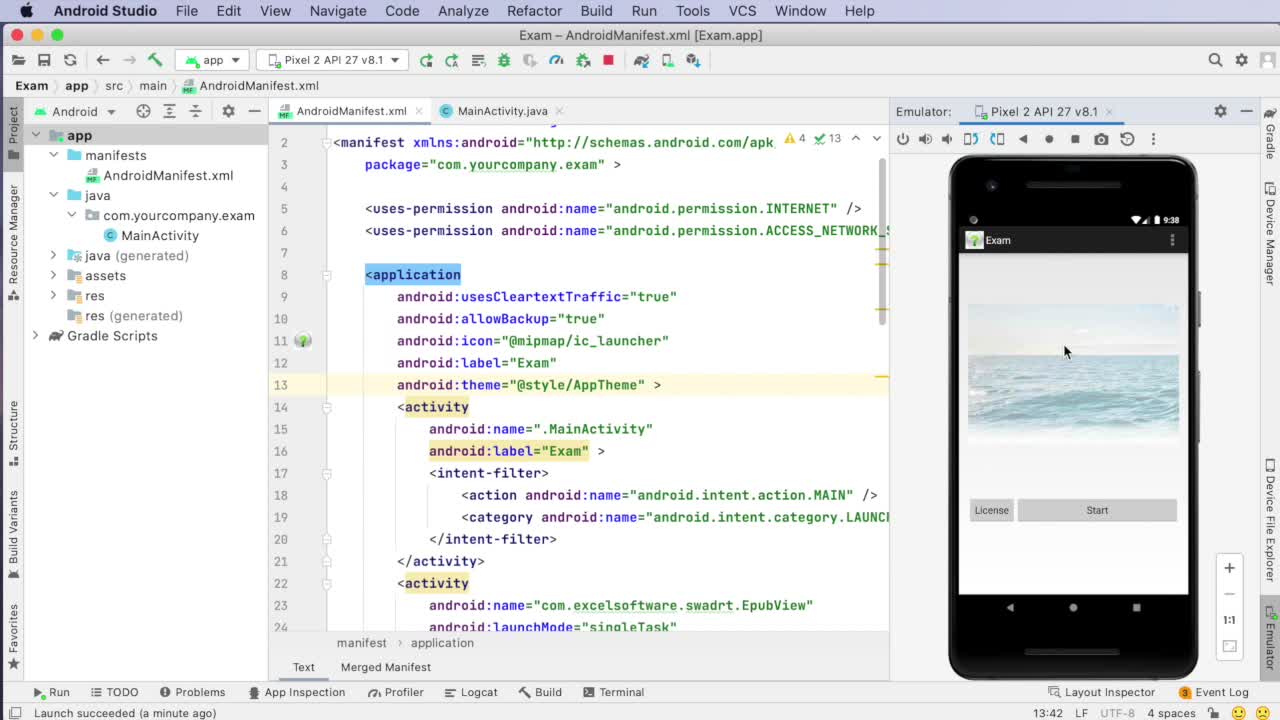Take emulator screenshot with camera icon
The image size is (1280, 720).
click(1101, 139)
